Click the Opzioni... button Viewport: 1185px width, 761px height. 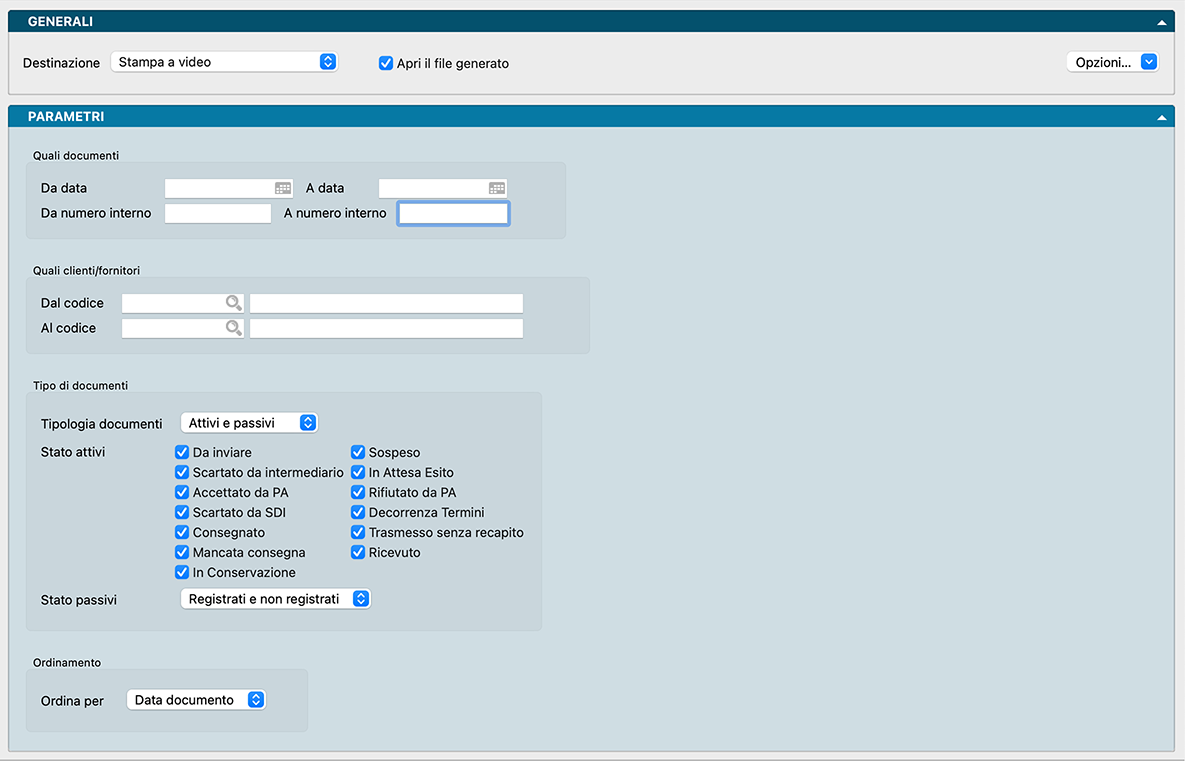point(1111,62)
